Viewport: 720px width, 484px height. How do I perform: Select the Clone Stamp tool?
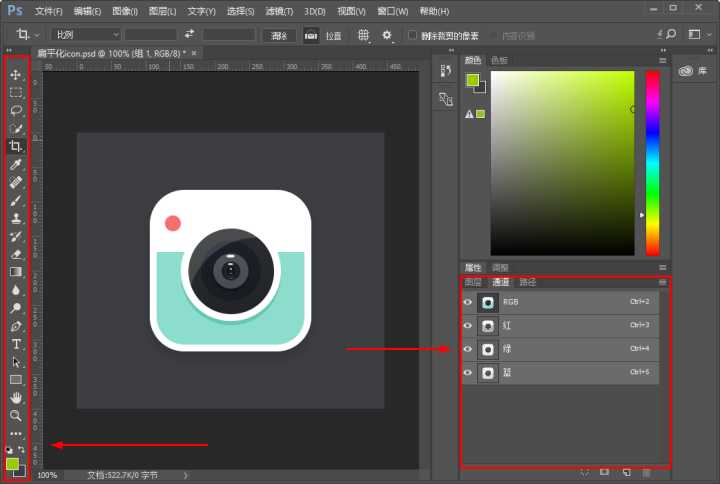point(16,218)
